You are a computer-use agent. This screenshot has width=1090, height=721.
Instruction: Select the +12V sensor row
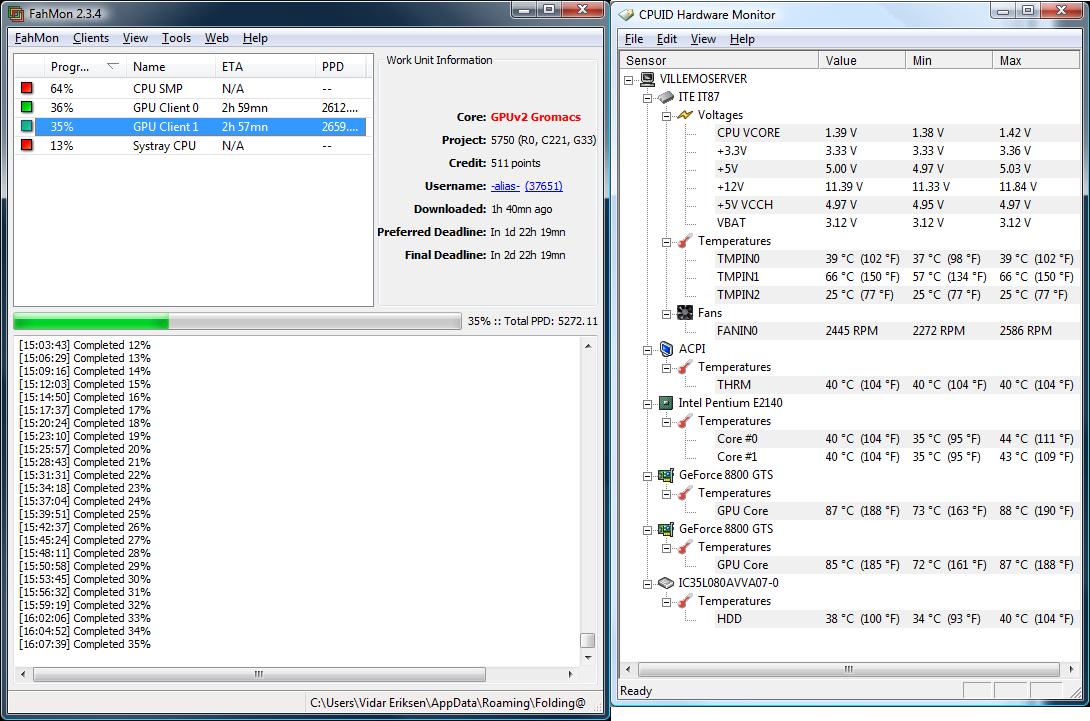897,186
